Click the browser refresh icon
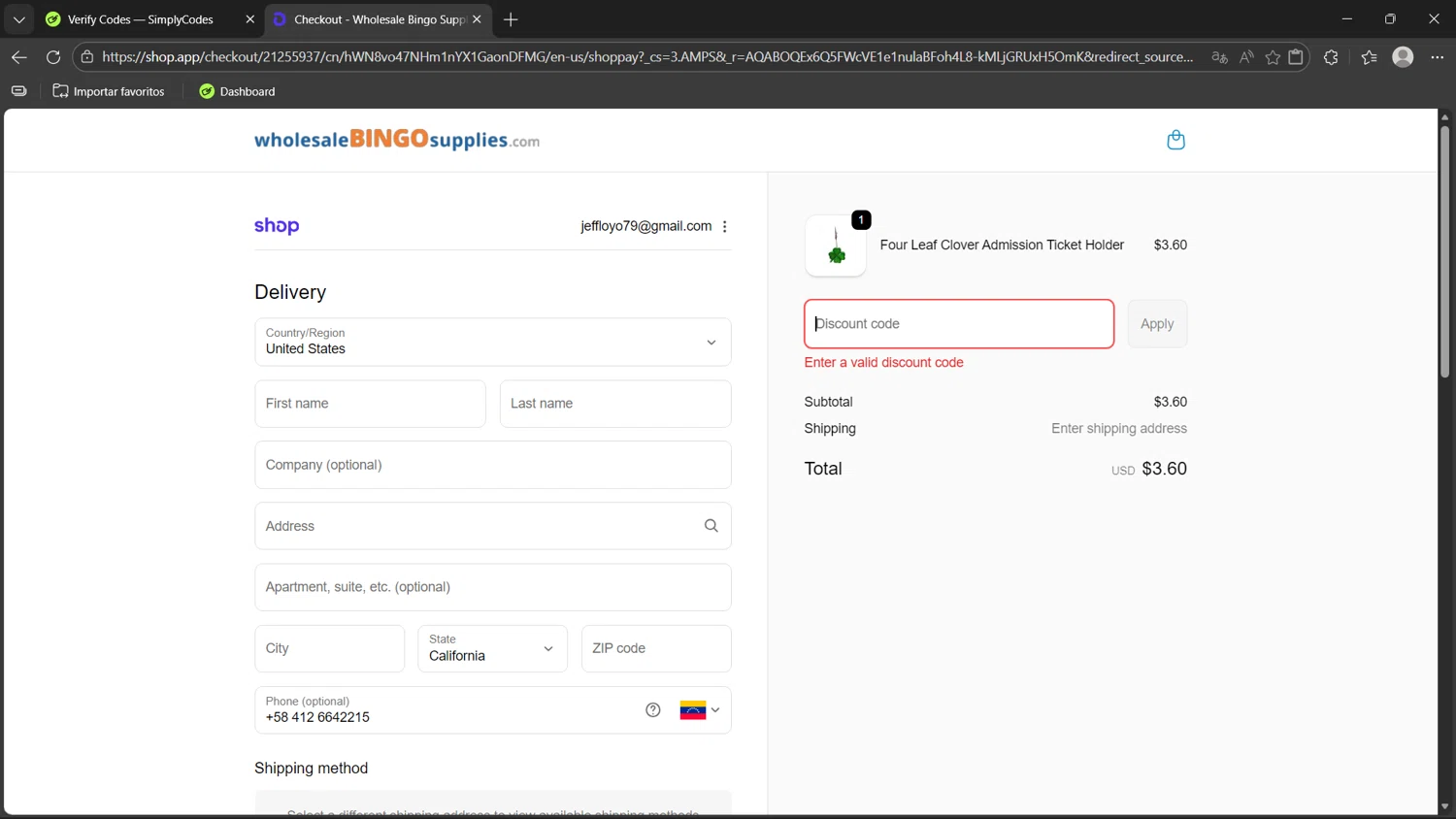 pos(53,57)
